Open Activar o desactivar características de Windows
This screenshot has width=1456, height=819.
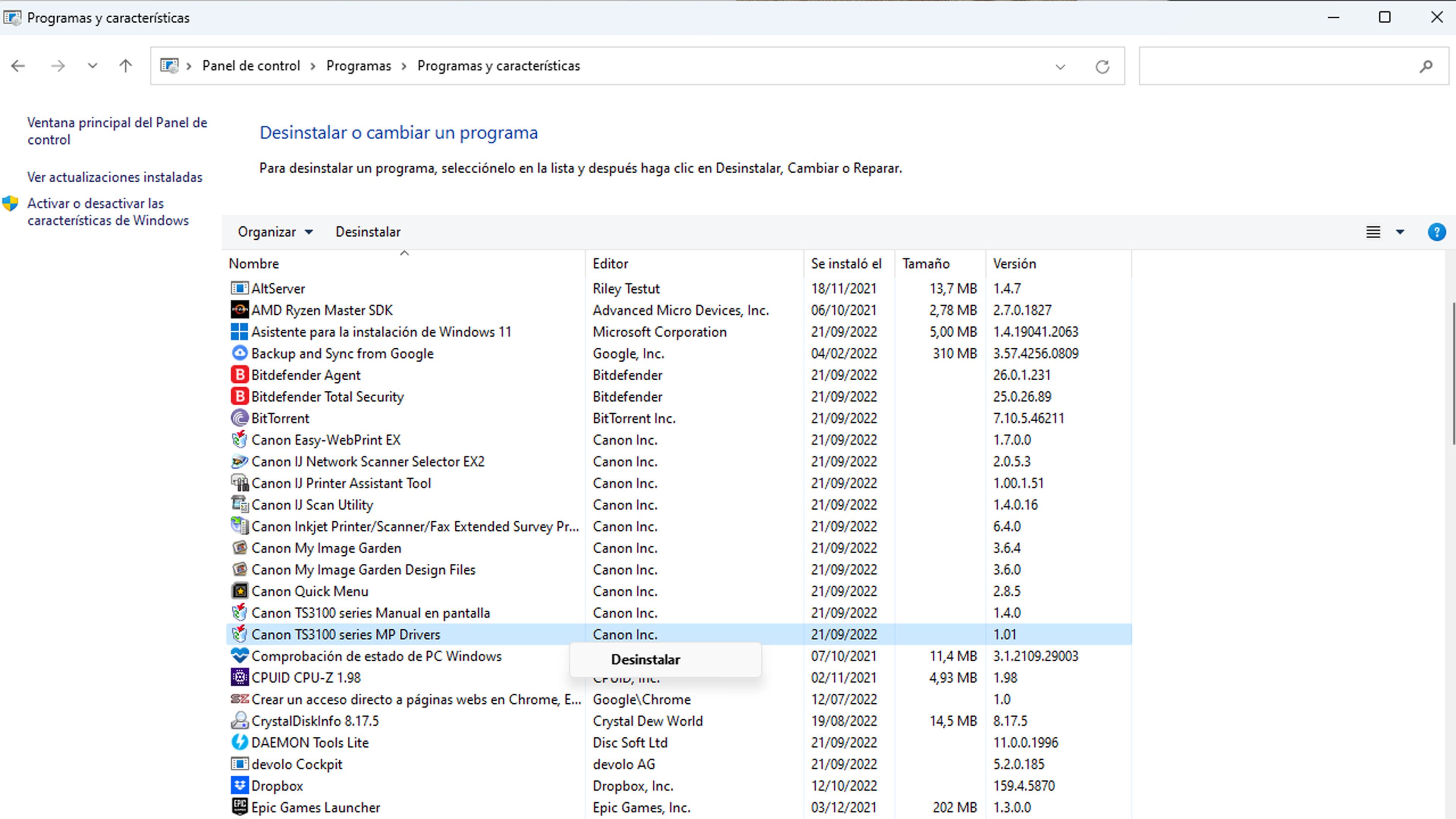[108, 212]
